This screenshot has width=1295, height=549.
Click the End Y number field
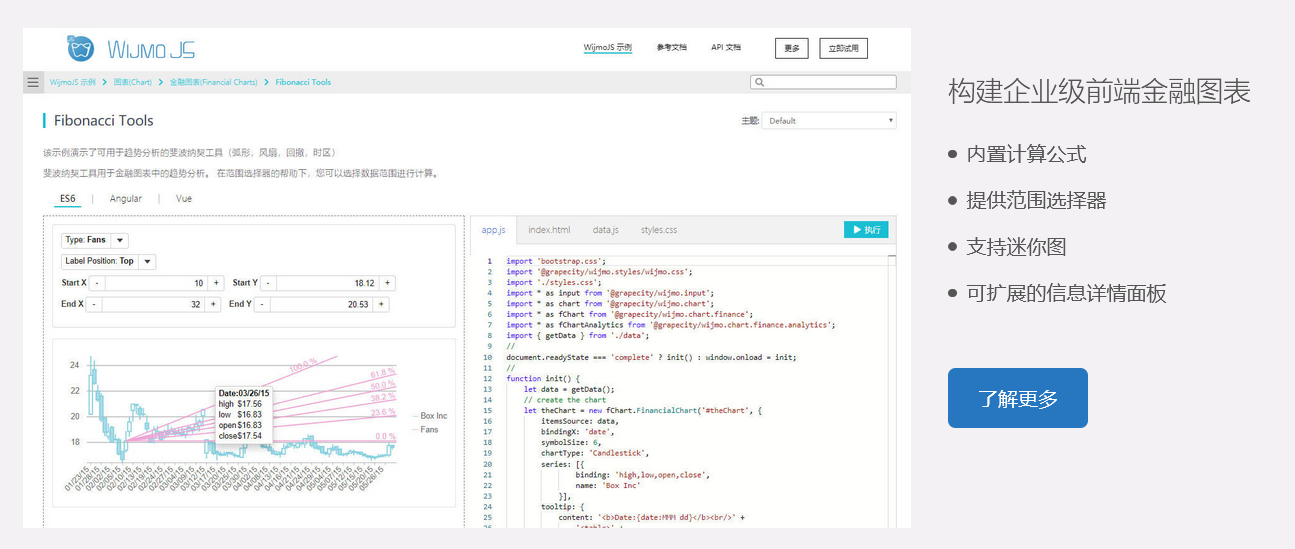point(321,304)
